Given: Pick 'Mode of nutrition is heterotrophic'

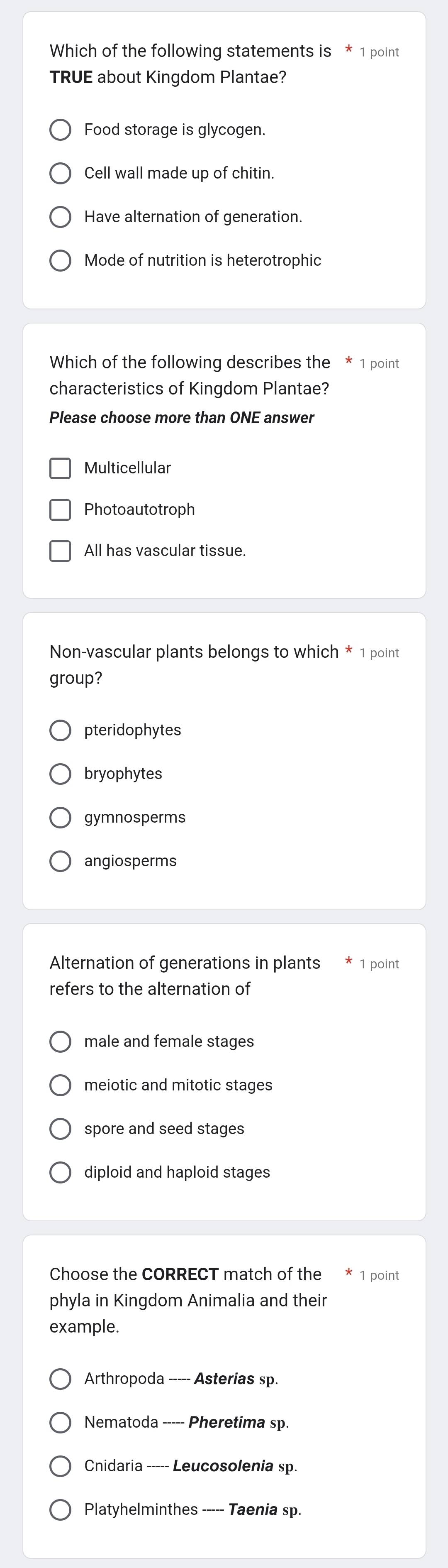Looking at the screenshot, I should pos(60,260).
